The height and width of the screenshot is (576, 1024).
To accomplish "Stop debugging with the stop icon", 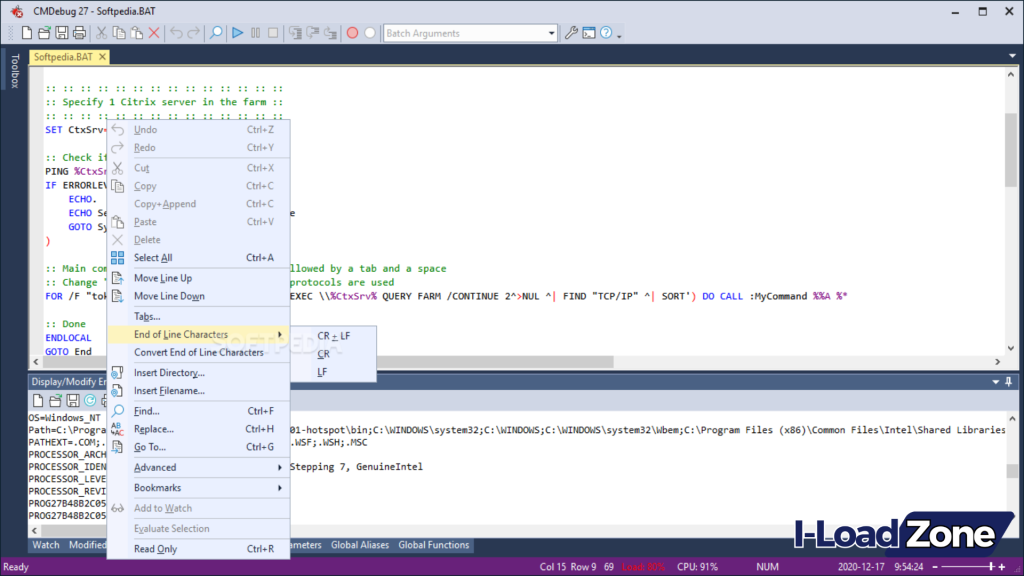I will click(x=272, y=32).
